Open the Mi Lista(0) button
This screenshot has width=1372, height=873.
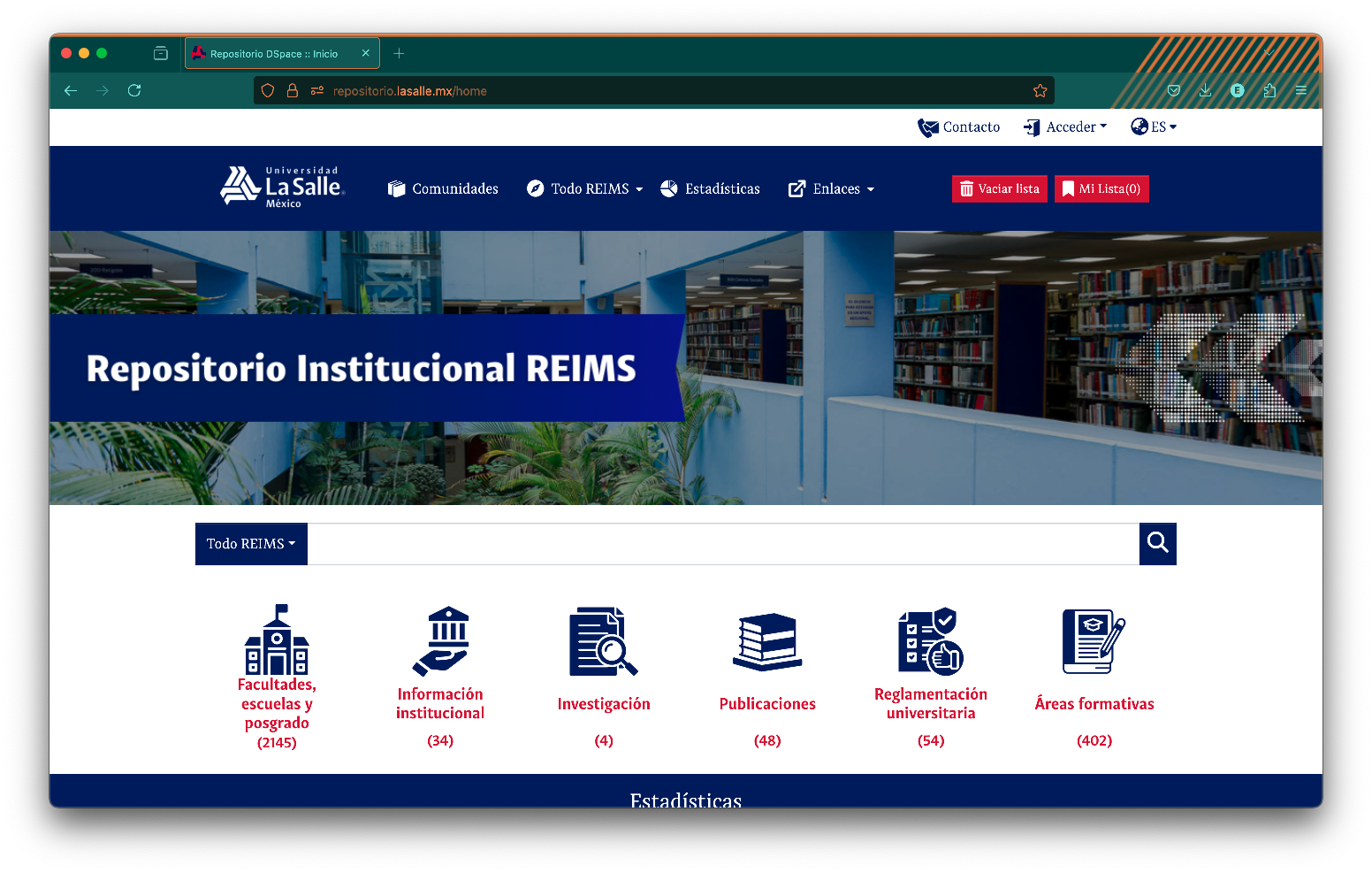(x=1101, y=189)
